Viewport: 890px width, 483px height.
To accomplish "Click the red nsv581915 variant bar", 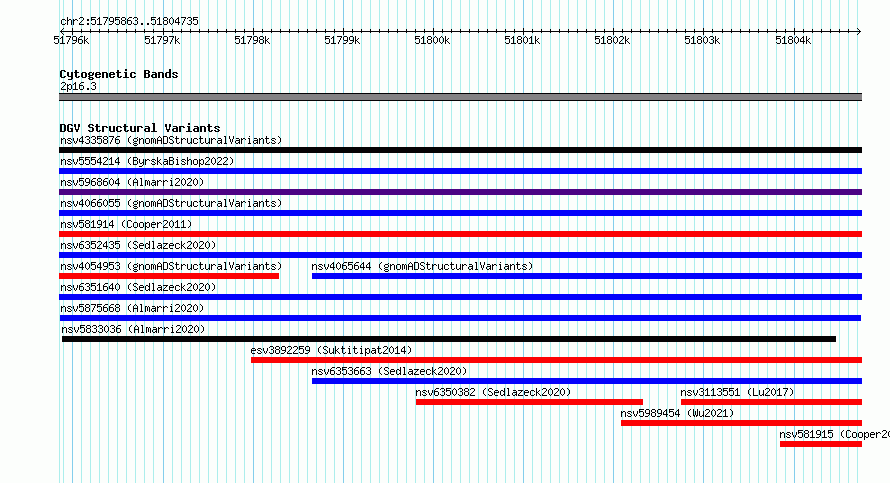I will pos(821,444).
